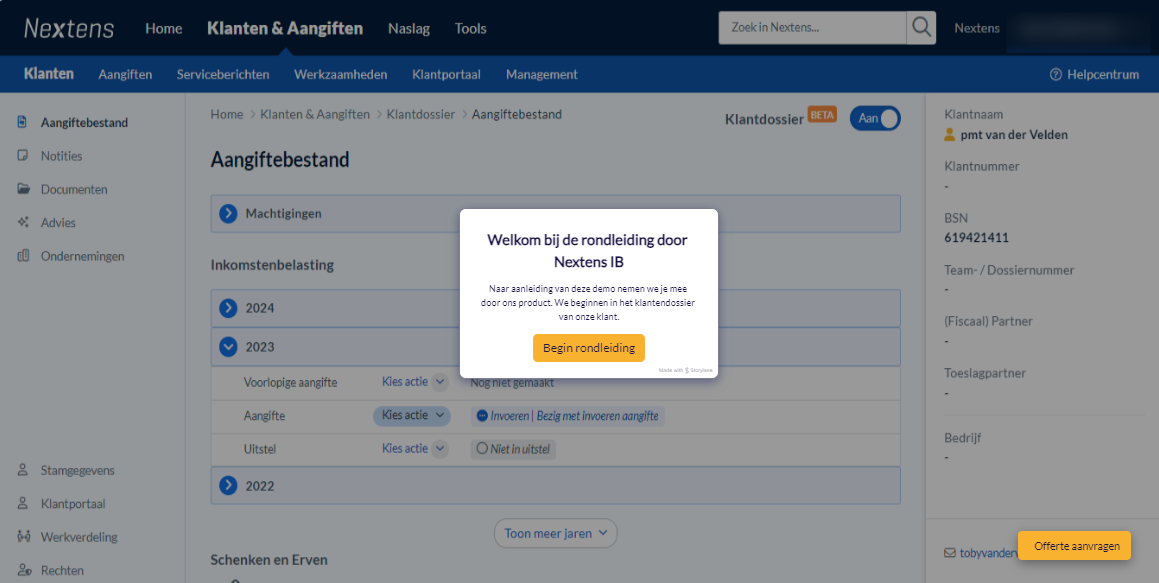
Task: Click the Invoeren status circle icon
Action: tap(482, 416)
